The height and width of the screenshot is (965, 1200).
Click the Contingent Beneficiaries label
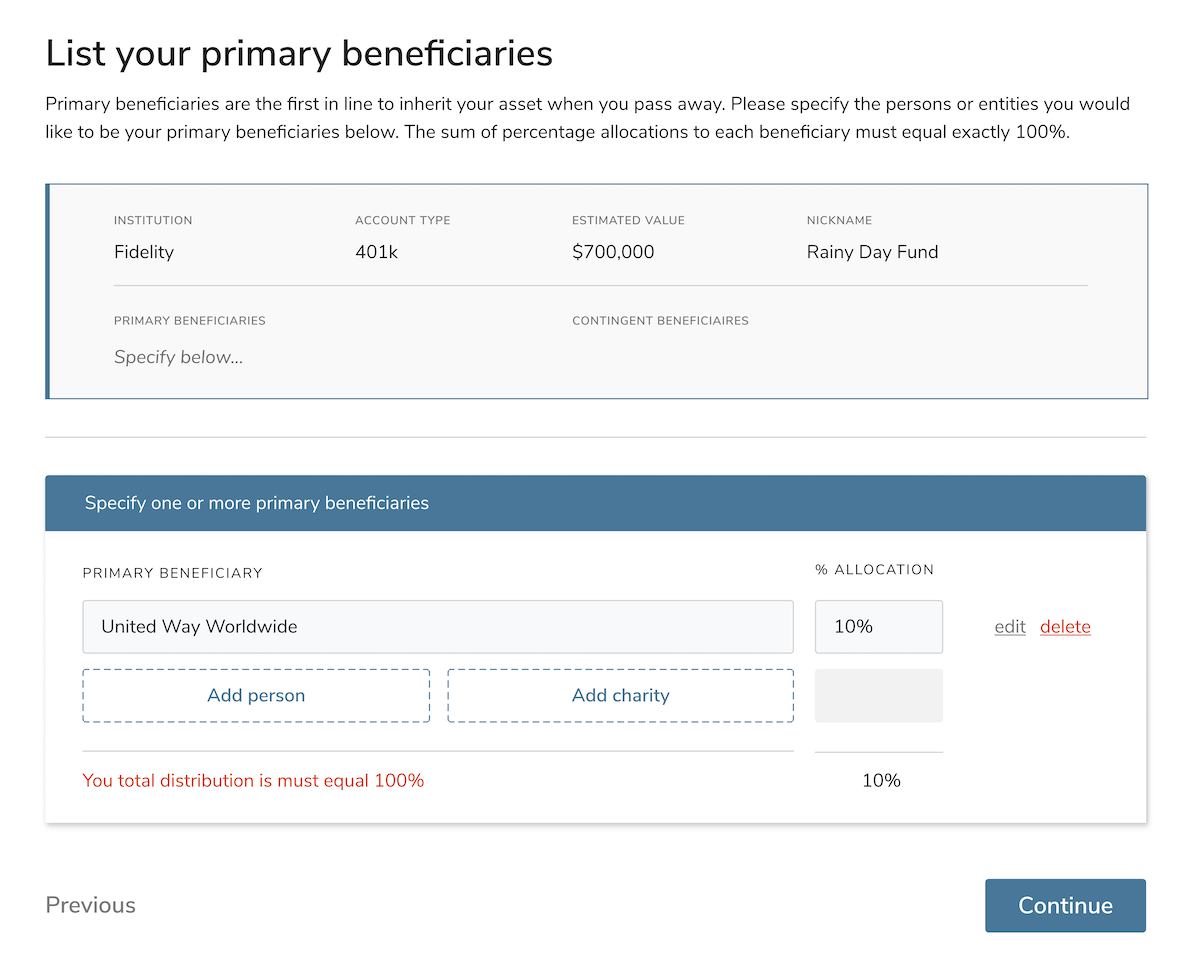[x=660, y=321]
